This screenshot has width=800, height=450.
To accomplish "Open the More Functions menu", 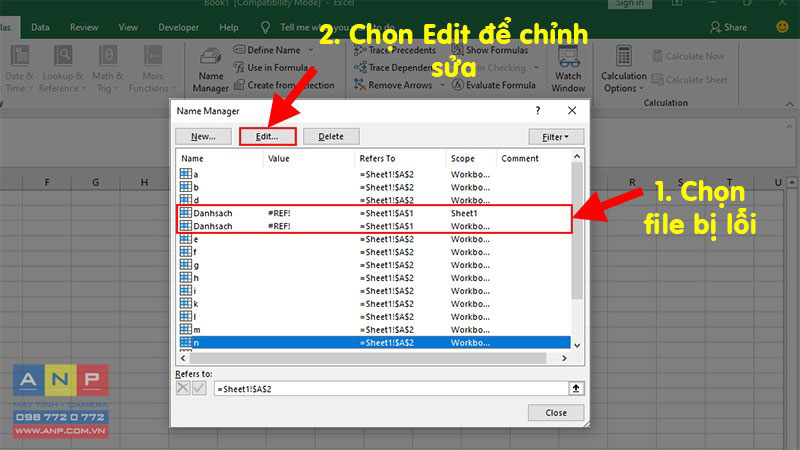I will (153, 69).
